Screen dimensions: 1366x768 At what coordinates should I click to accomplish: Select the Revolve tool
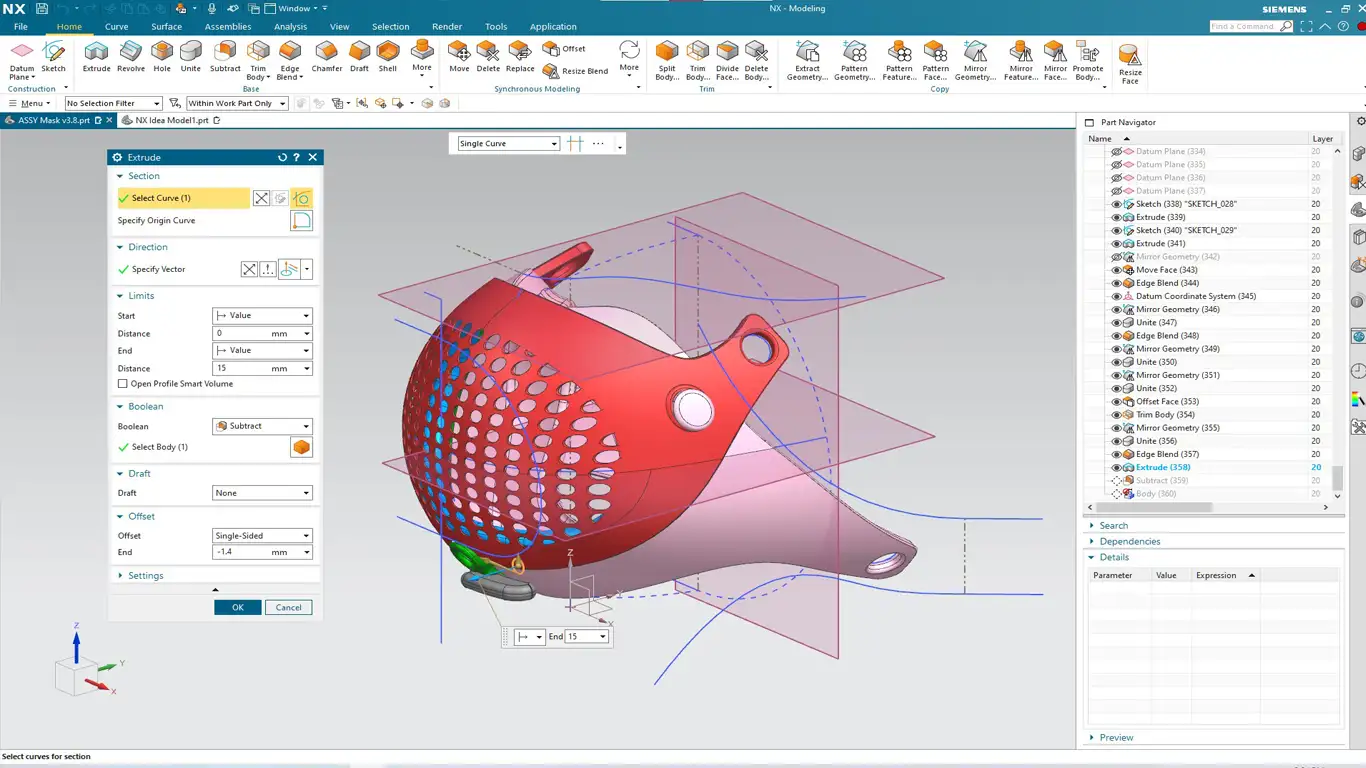click(131, 56)
